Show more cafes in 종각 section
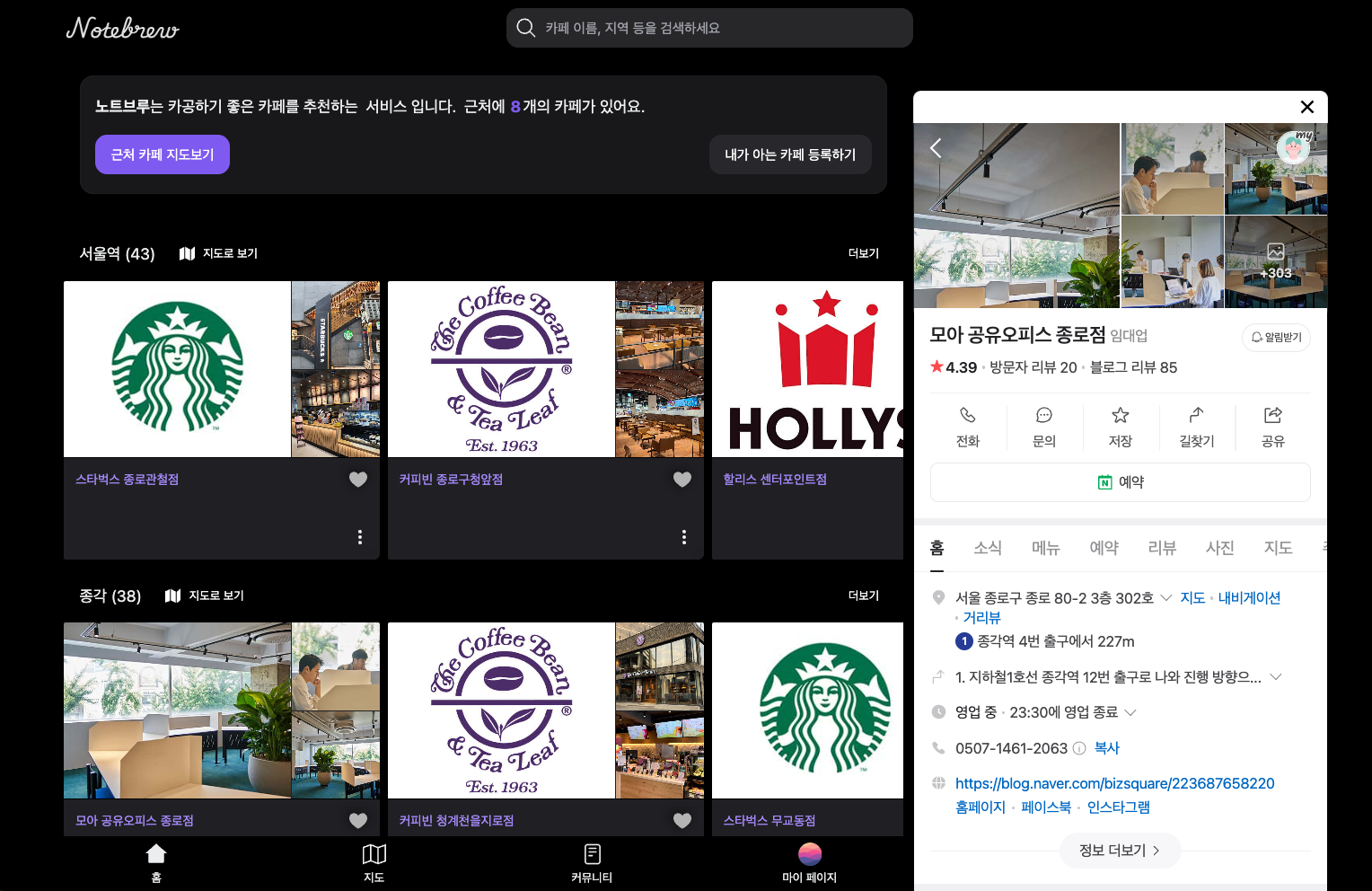This screenshot has height=891, width=1372. (x=864, y=595)
